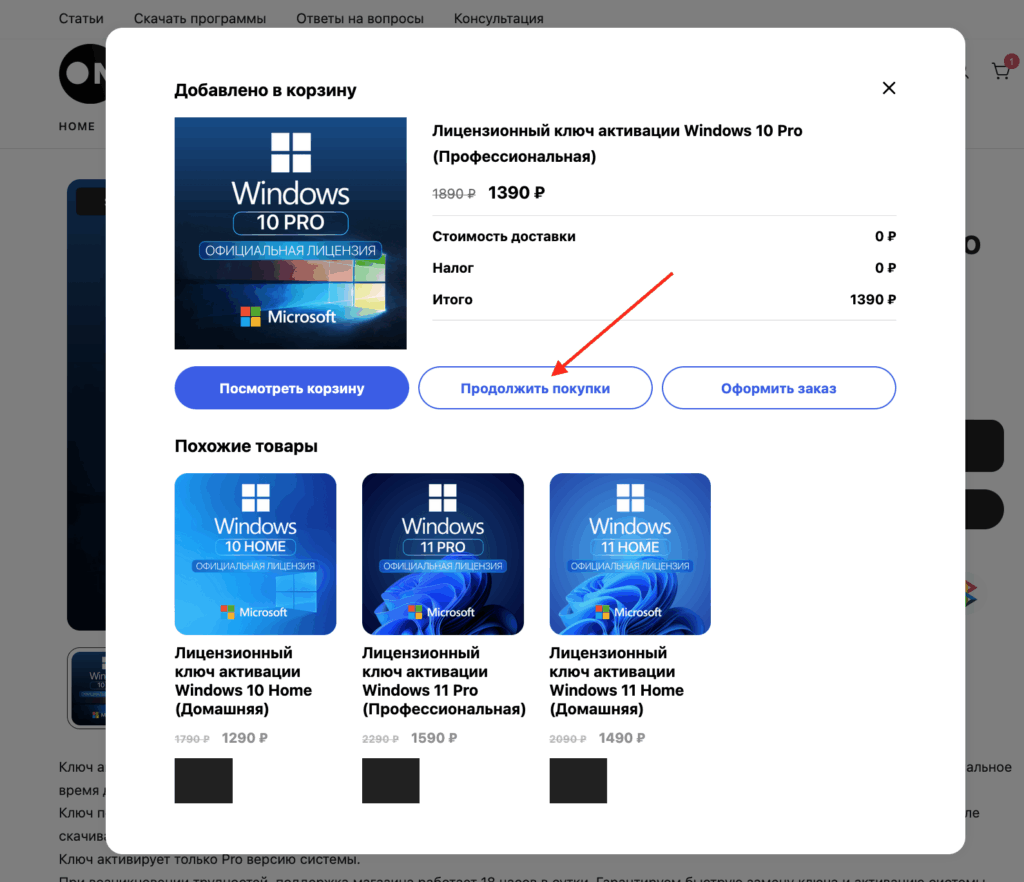
Task: Go to Скачать программы in top menu
Action: click(201, 18)
